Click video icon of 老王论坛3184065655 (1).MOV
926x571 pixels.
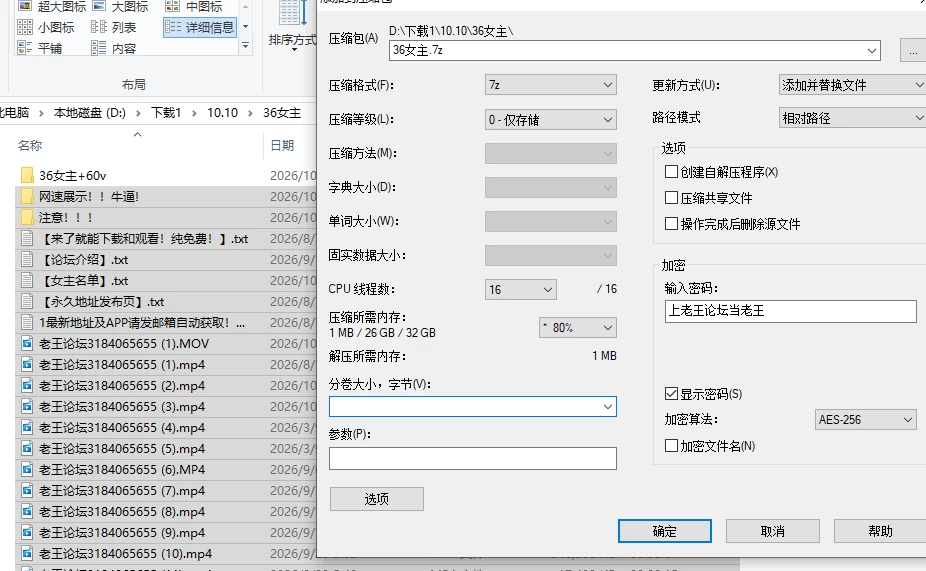27,344
